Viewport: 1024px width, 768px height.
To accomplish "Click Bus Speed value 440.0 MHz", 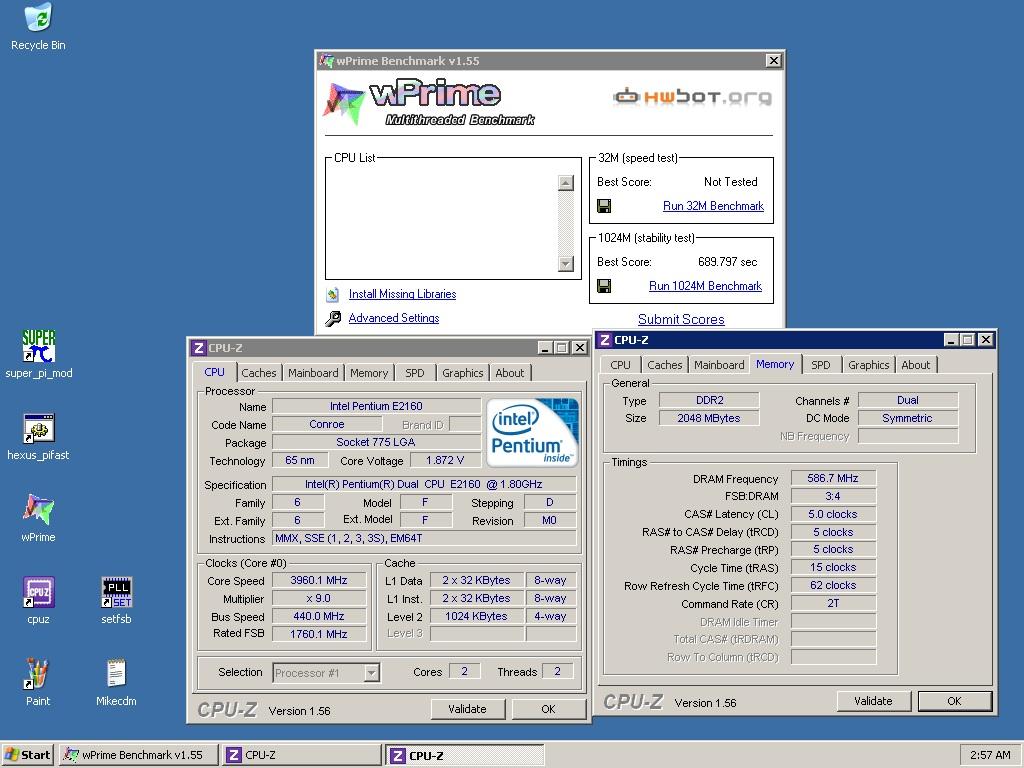I will [319, 616].
